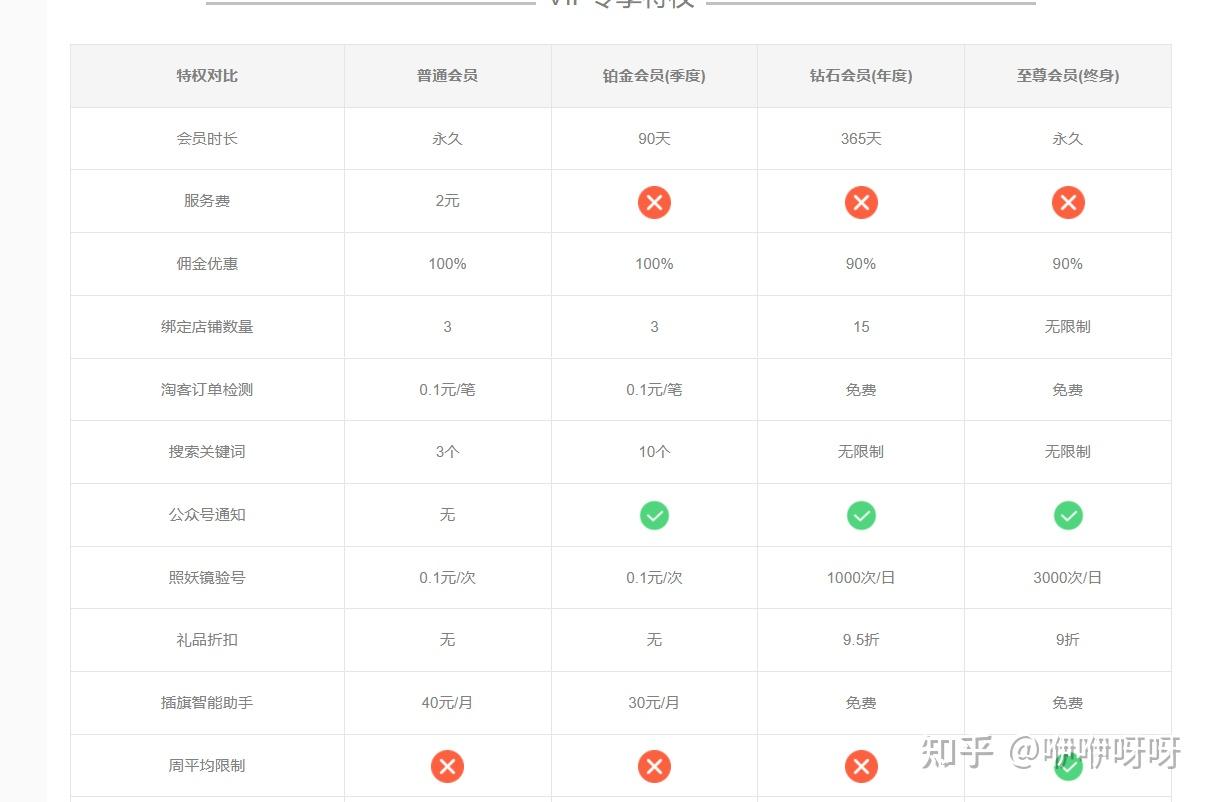
Task: Select the 钻石会员(年度) column header
Action: click(861, 76)
